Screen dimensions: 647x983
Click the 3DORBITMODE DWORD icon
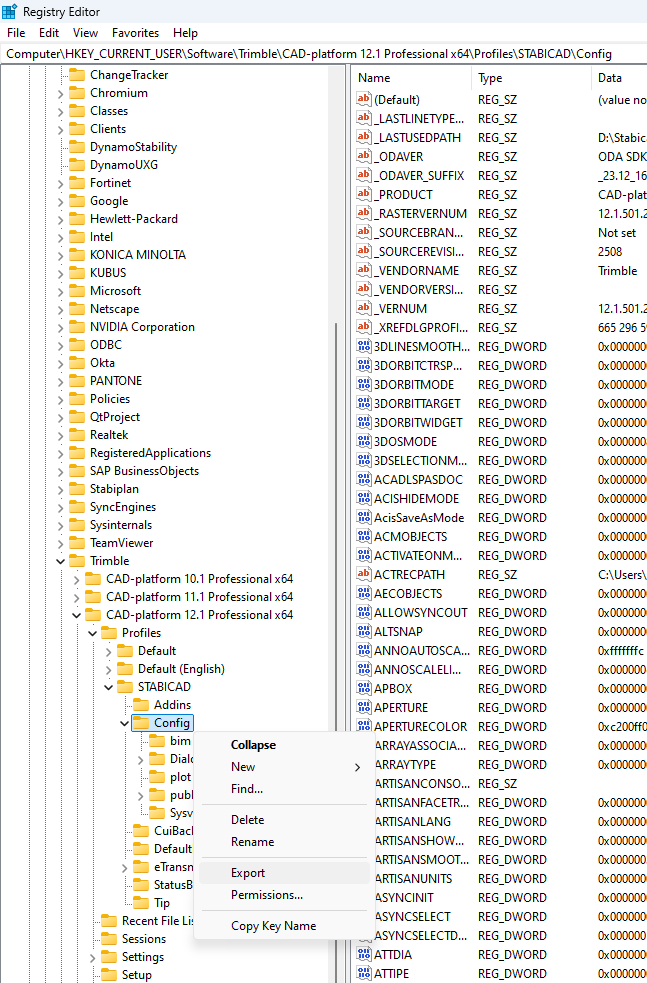(x=364, y=384)
